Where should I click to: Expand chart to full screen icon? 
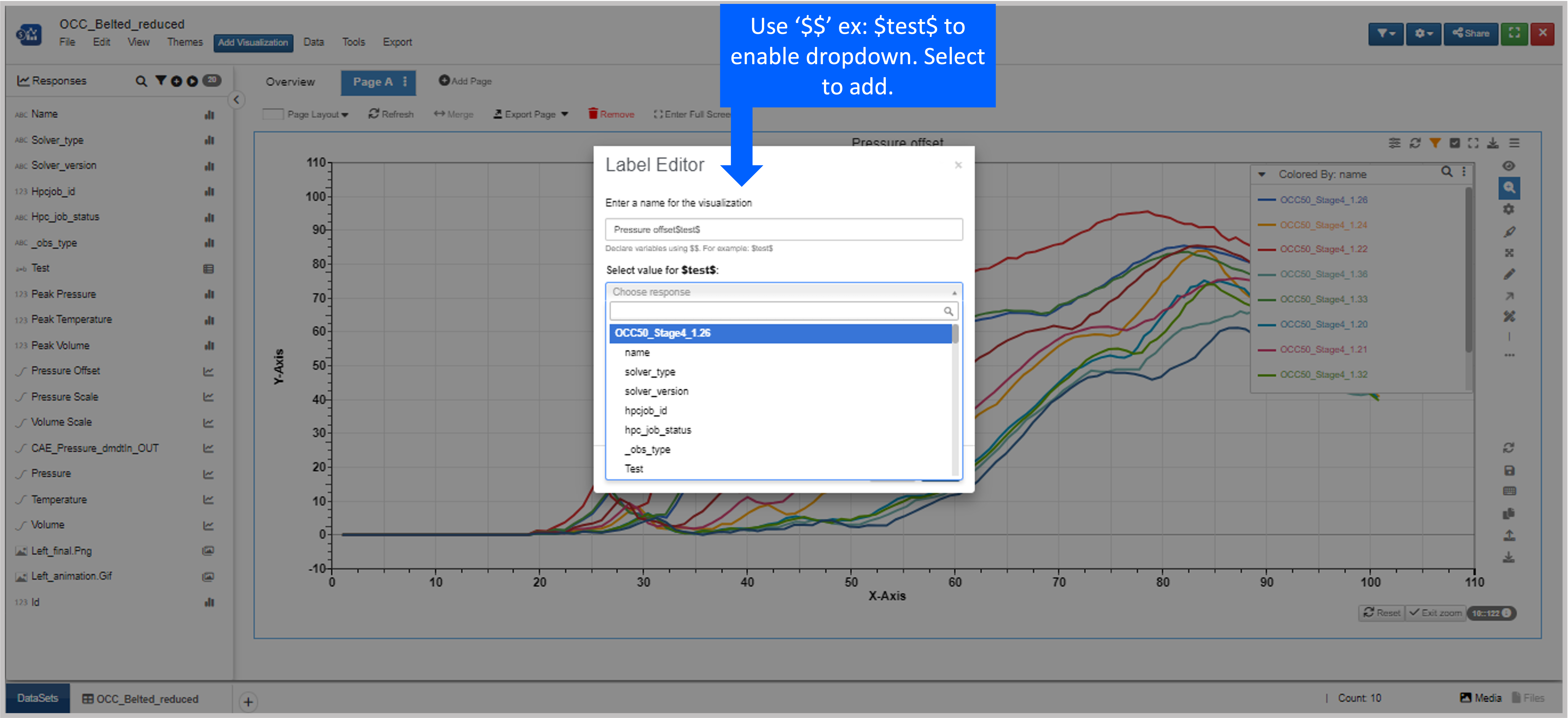pos(1473,143)
